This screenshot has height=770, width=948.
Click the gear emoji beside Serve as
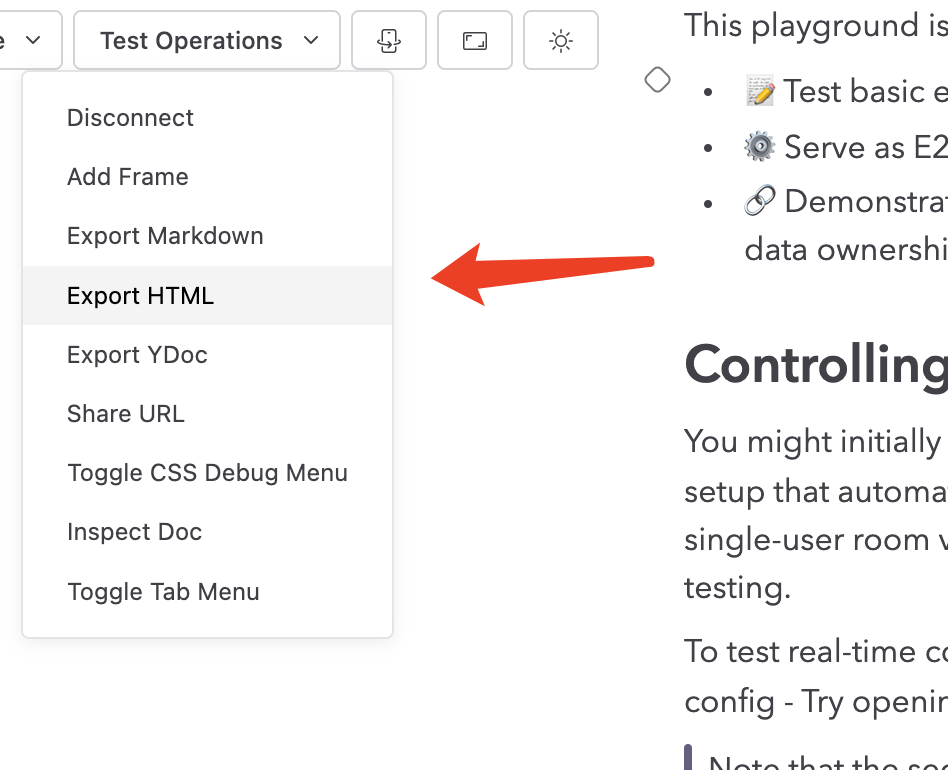click(x=760, y=146)
